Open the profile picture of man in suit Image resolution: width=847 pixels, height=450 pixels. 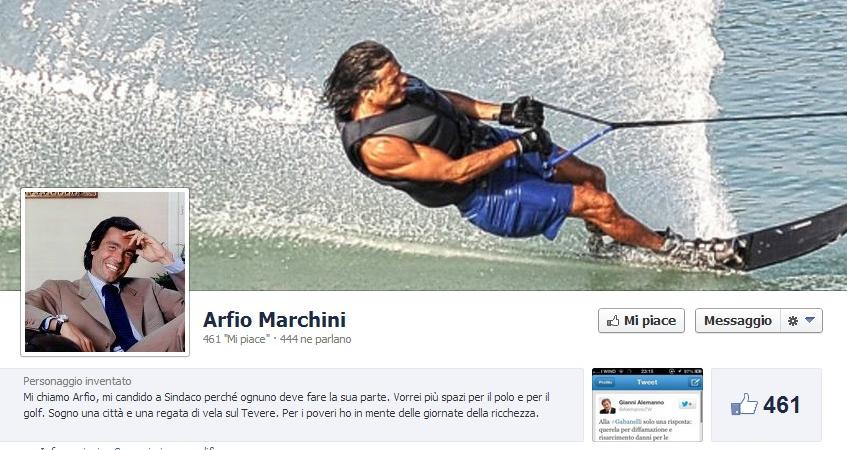(105, 272)
